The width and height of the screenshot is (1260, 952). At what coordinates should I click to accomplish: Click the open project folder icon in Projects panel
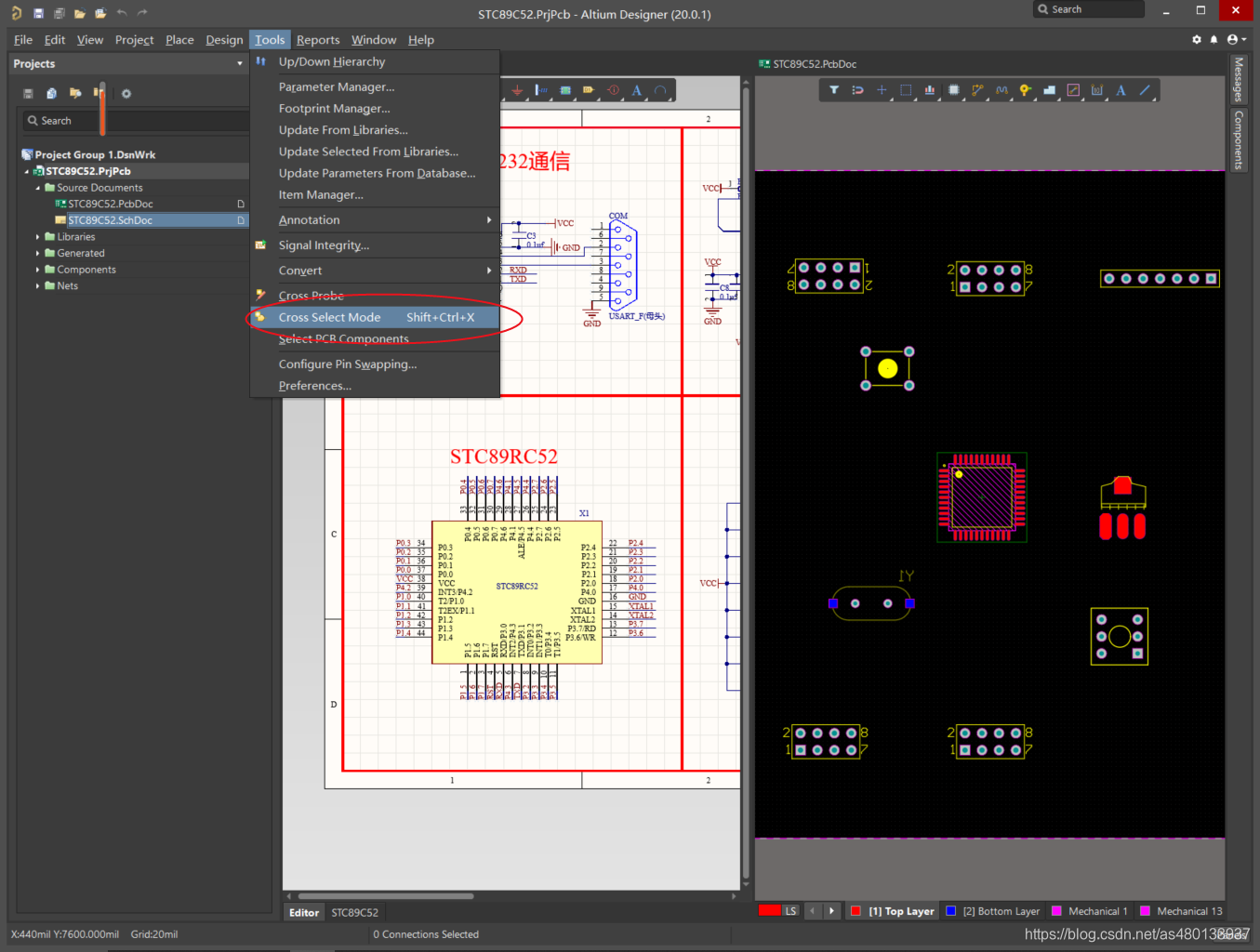coord(75,93)
